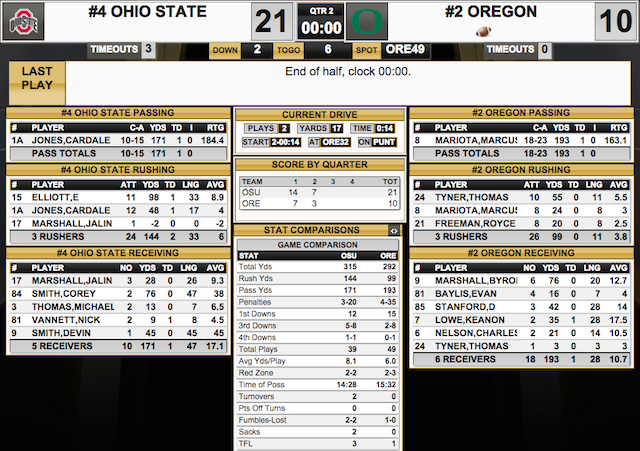Click the Ohio State Passing panel title
The image size is (640, 451).
click(118, 113)
